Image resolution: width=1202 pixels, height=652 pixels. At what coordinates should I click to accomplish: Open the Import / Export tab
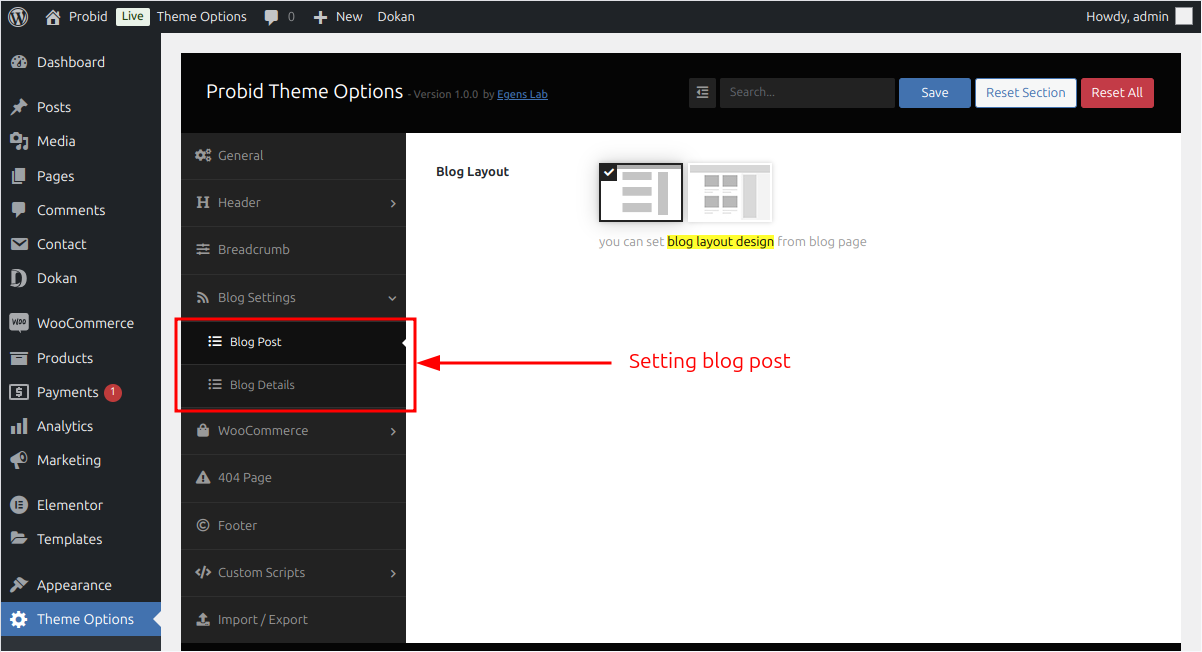coord(294,619)
